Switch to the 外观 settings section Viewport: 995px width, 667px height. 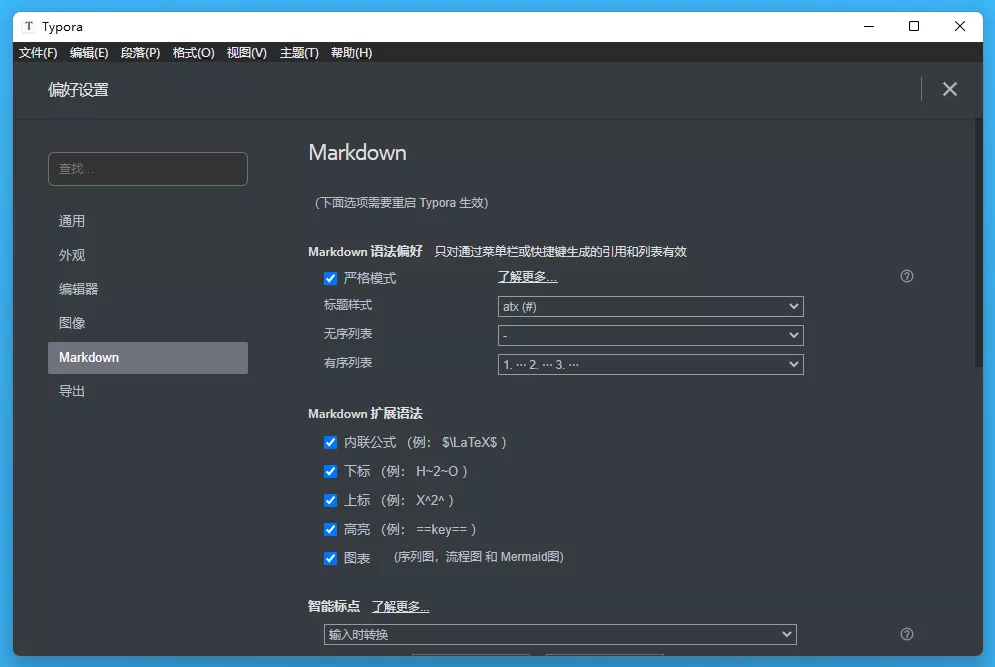tap(71, 255)
